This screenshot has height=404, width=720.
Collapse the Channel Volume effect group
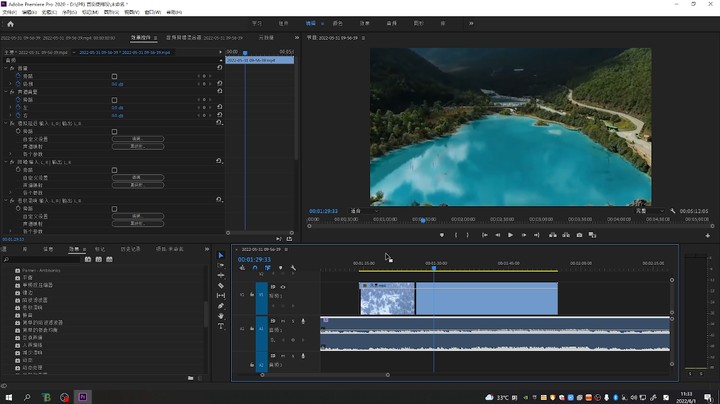[x=6, y=92]
